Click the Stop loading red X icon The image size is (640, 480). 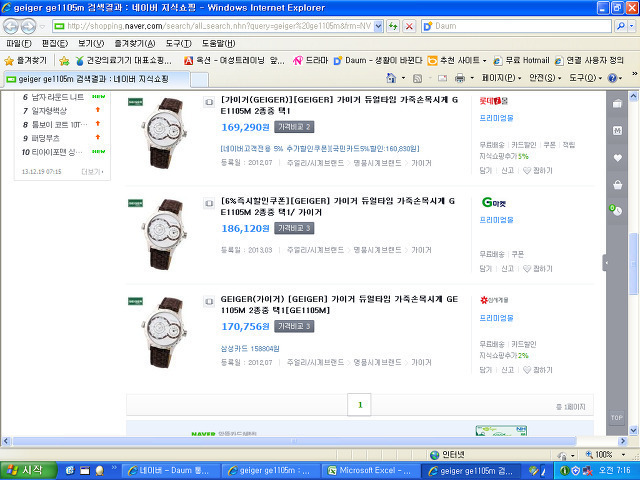point(409,27)
